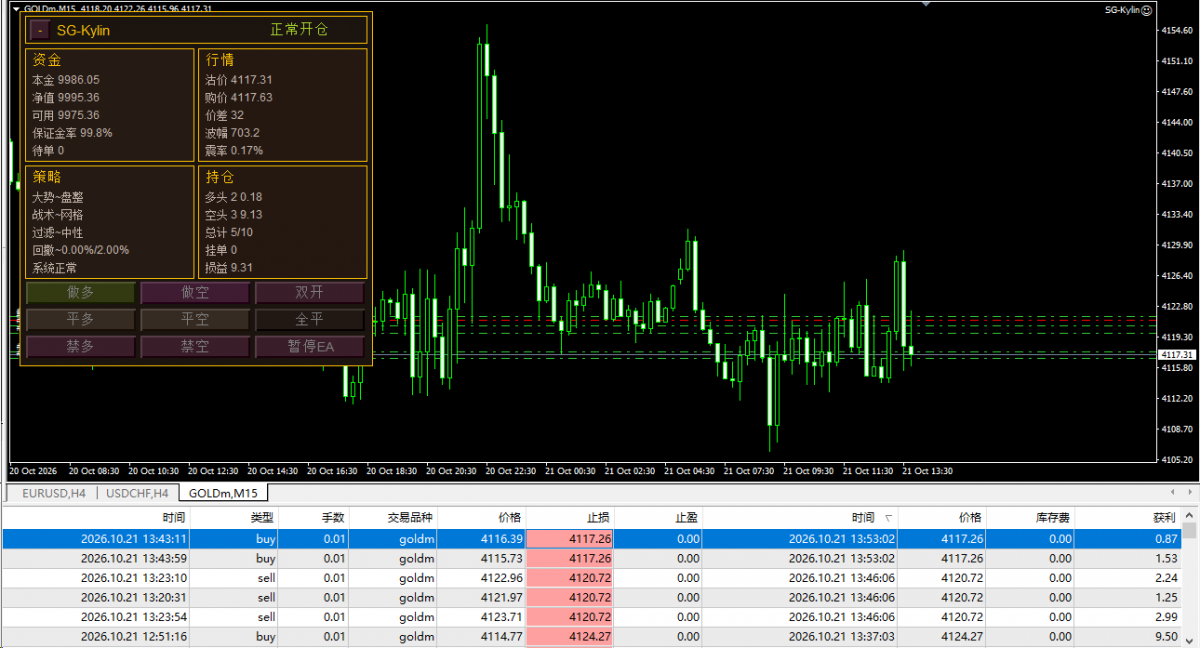Click the 止盈 column header
The image size is (1200, 648).
click(658, 518)
